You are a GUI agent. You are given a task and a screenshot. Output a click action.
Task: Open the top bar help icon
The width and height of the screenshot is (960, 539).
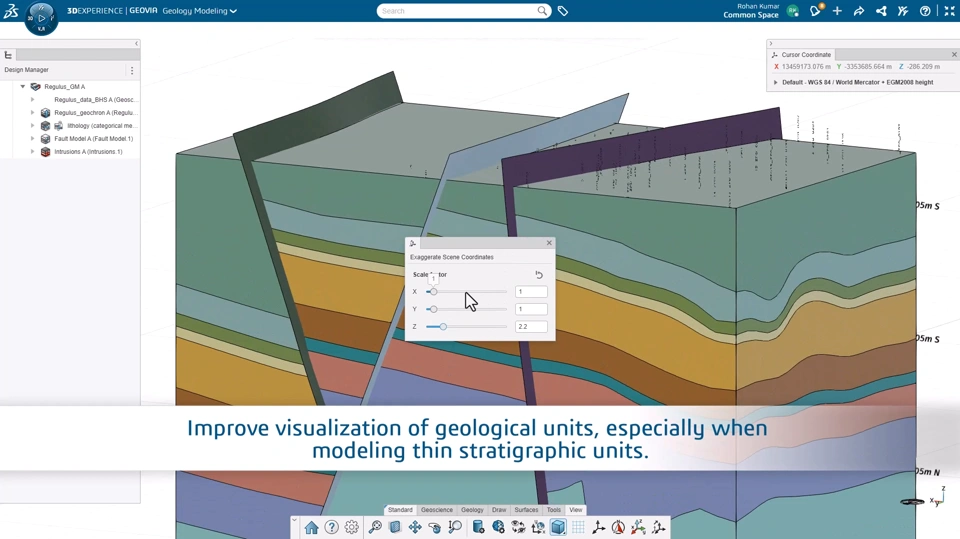[925, 11]
